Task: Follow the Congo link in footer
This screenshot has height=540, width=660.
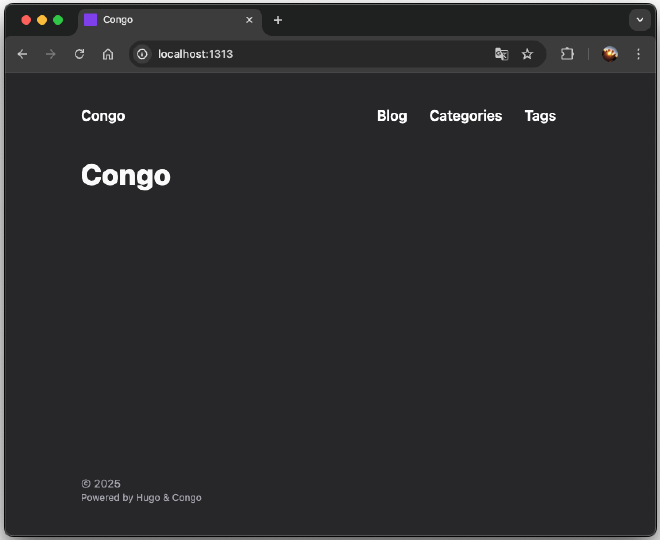Action: click(x=186, y=498)
